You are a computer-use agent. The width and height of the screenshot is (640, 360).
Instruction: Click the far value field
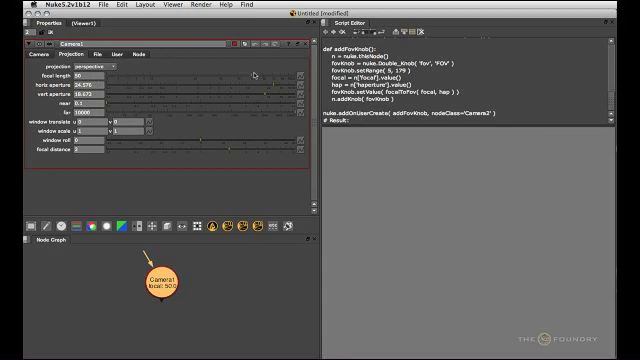point(89,112)
